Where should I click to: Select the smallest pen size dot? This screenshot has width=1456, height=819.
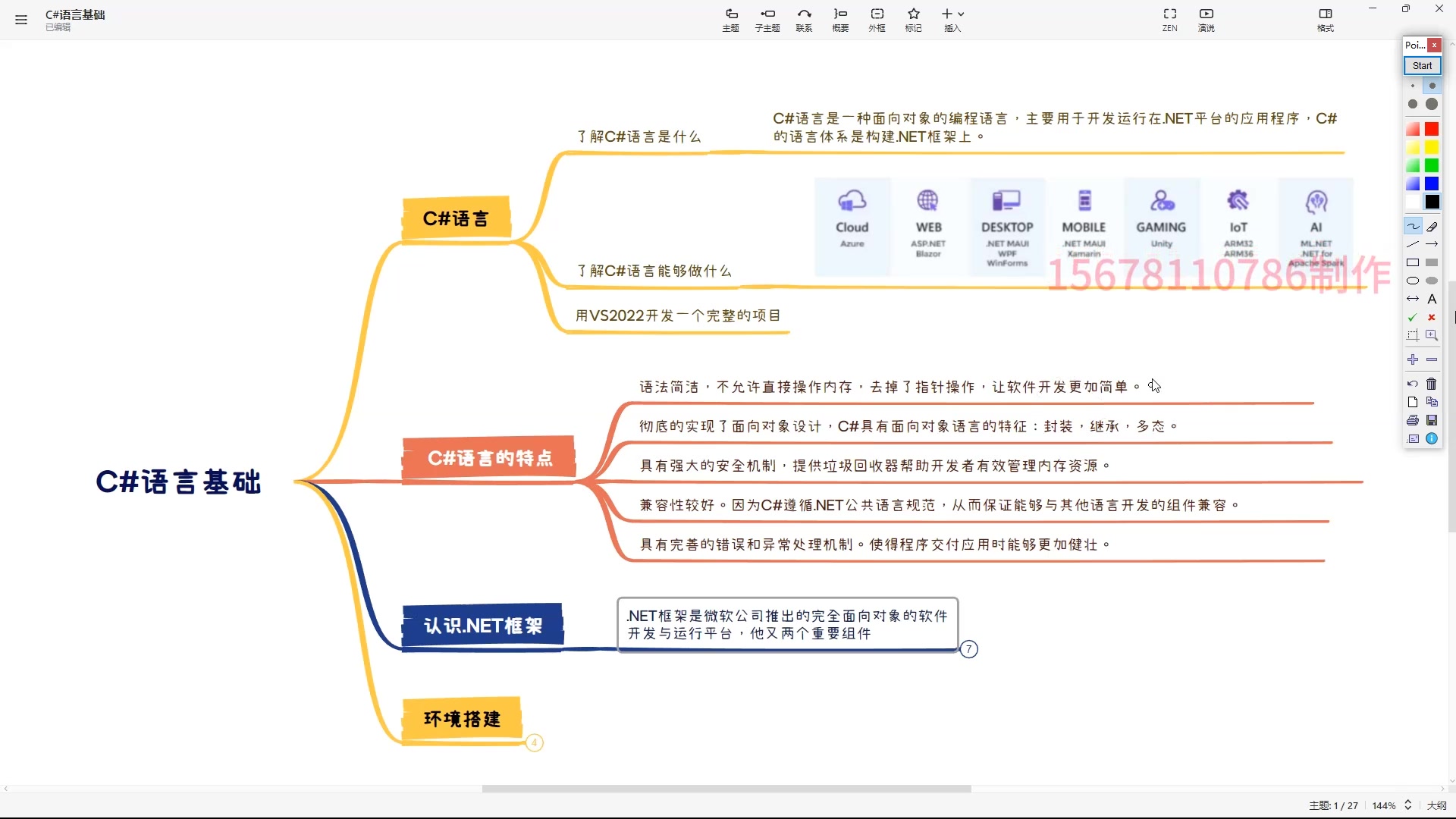click(x=1413, y=86)
